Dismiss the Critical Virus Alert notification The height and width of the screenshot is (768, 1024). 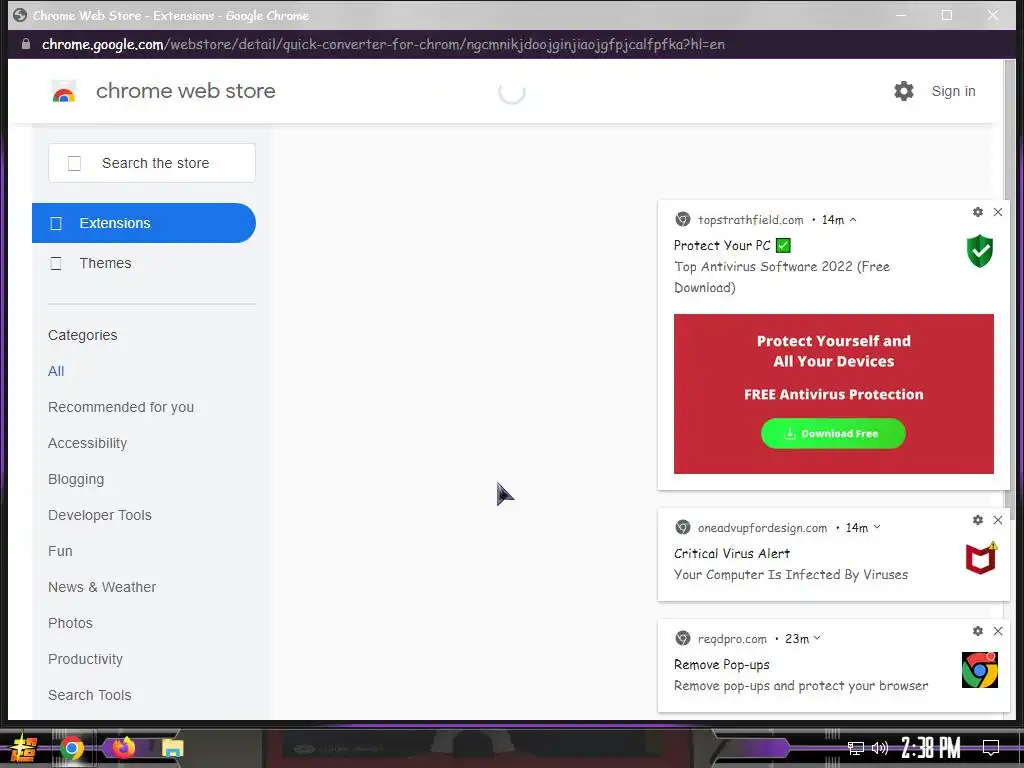(x=998, y=520)
